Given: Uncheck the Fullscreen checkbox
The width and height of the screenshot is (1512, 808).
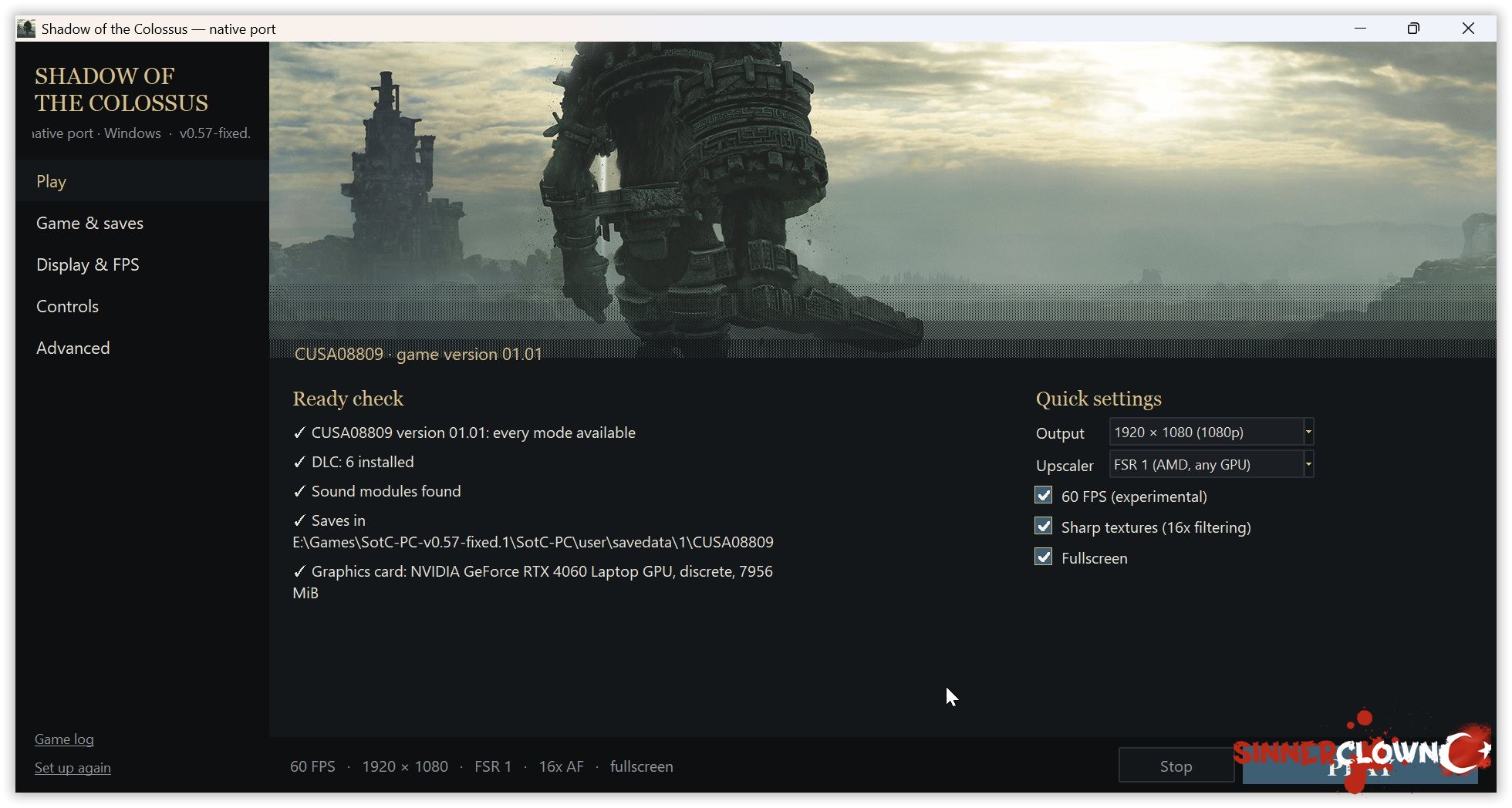Looking at the screenshot, I should point(1044,557).
